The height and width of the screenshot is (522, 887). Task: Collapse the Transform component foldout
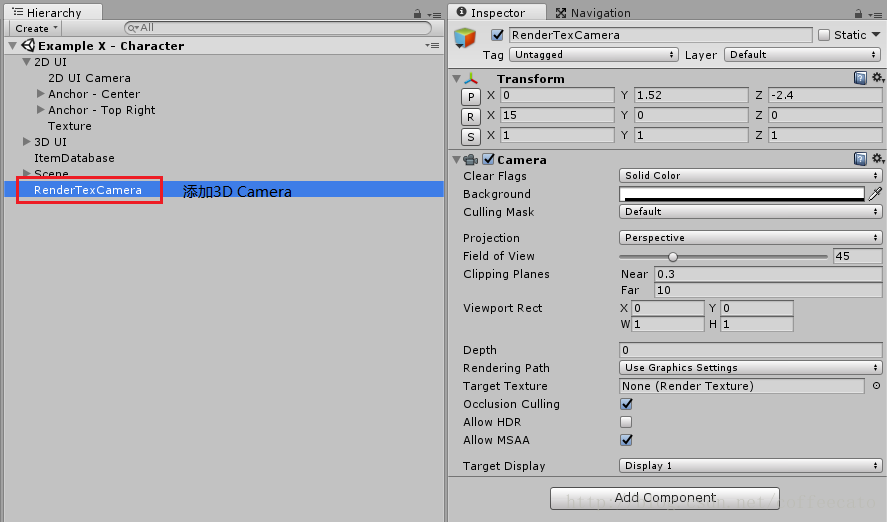point(457,79)
